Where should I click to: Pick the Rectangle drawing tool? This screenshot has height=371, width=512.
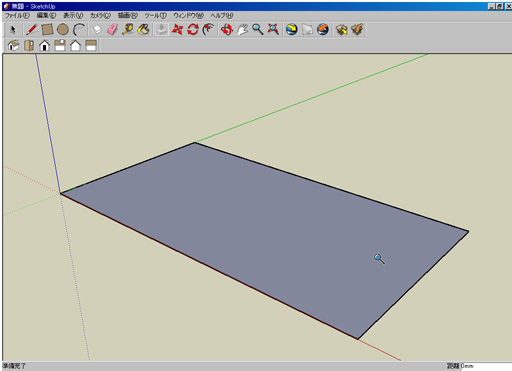47,30
